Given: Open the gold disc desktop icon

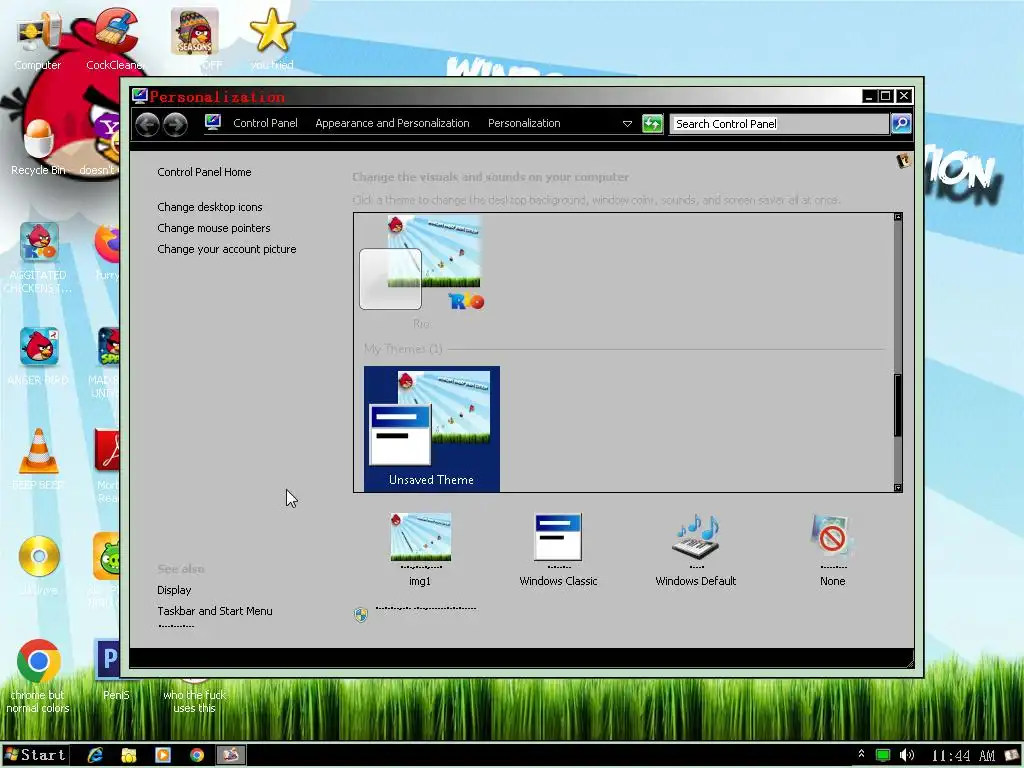Looking at the screenshot, I should [x=39, y=565].
